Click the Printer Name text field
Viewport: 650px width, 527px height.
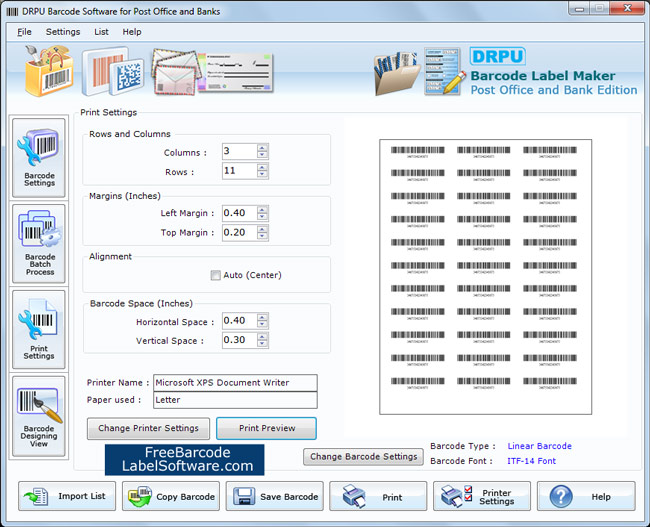[235, 383]
